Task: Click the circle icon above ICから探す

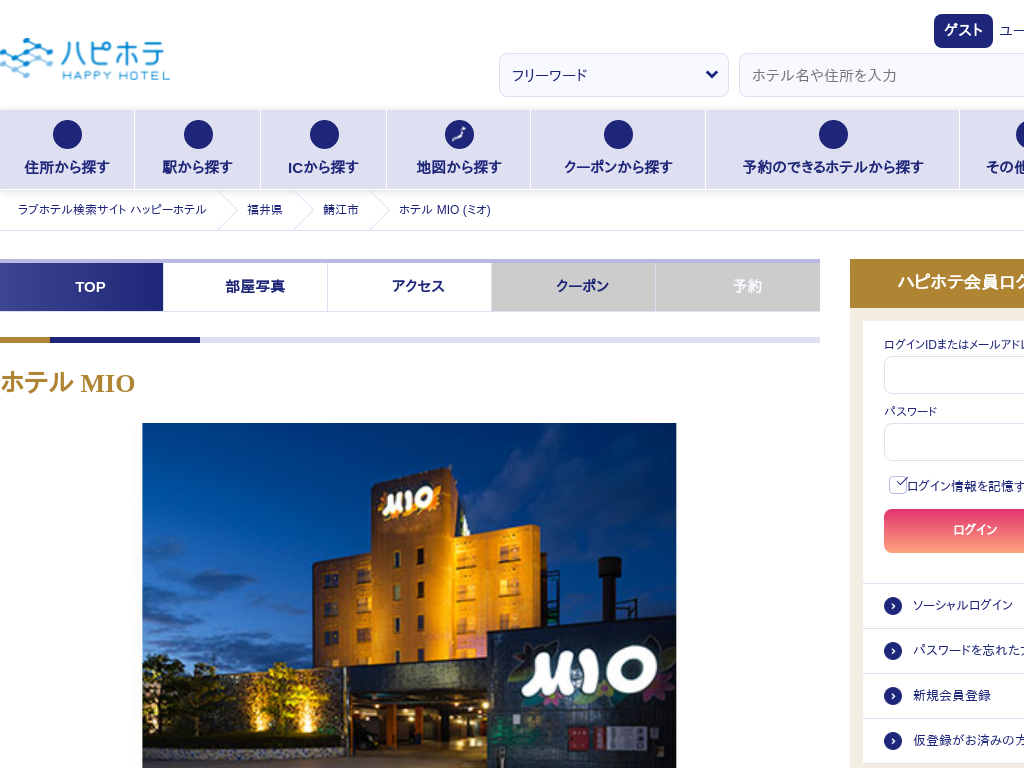Action: click(324, 135)
